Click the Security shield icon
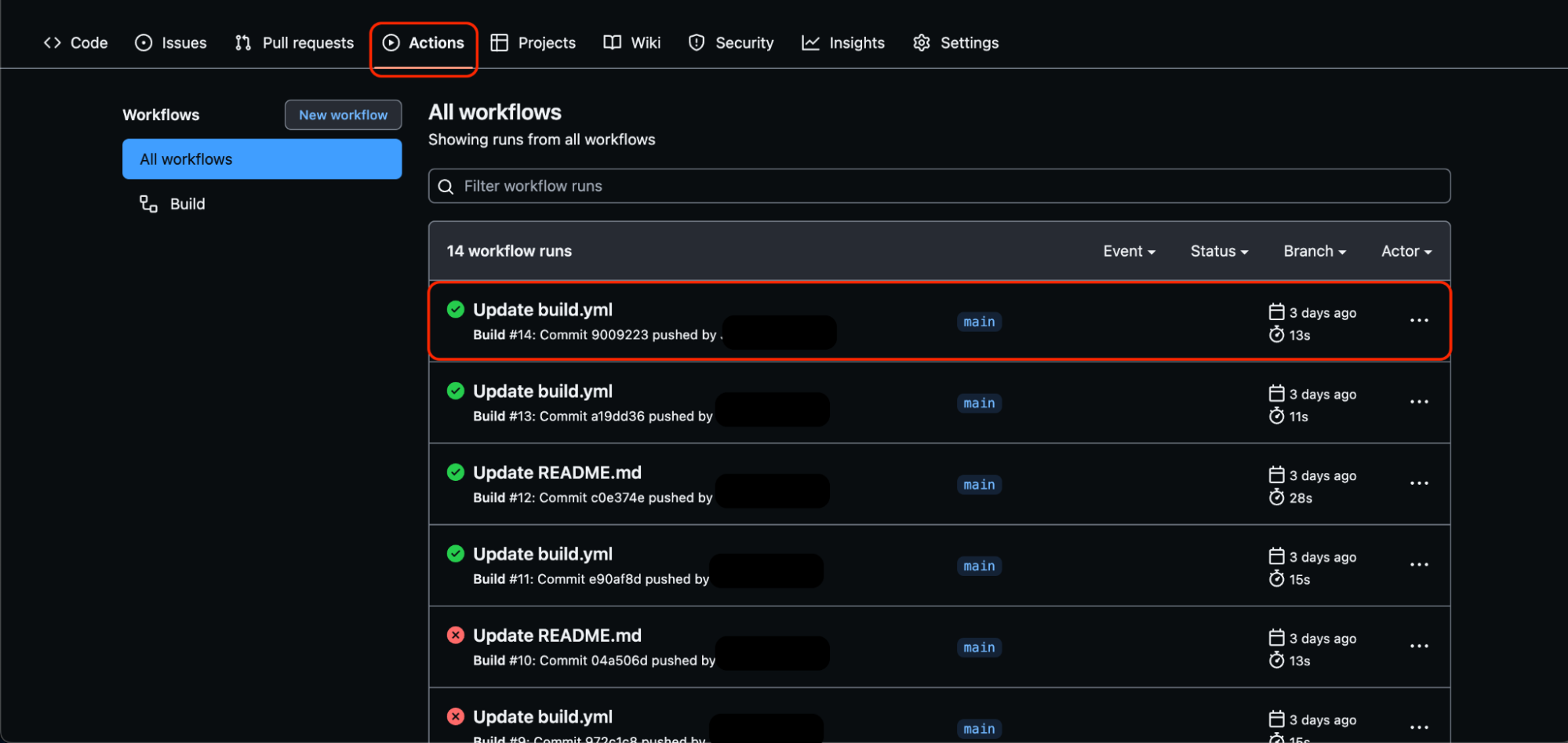 click(697, 43)
